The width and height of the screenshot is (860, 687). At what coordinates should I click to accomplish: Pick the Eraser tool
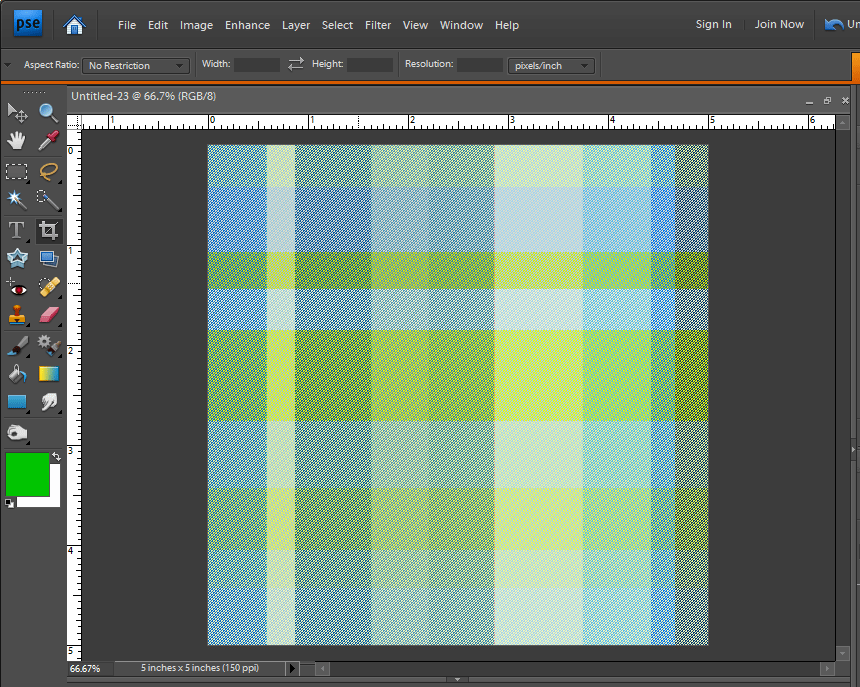tap(48, 316)
